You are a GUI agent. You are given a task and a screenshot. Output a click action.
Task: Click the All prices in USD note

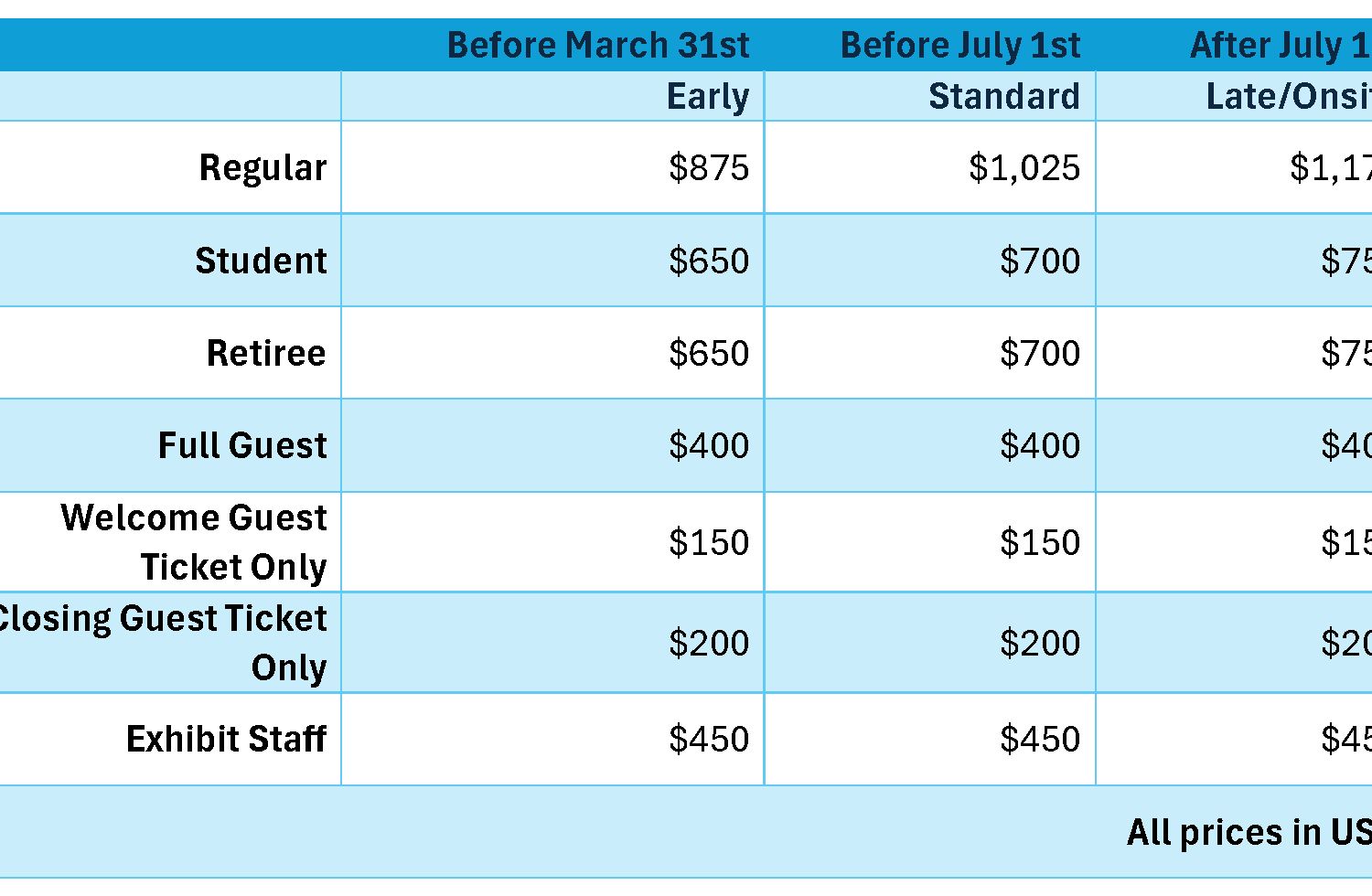(x=1248, y=832)
